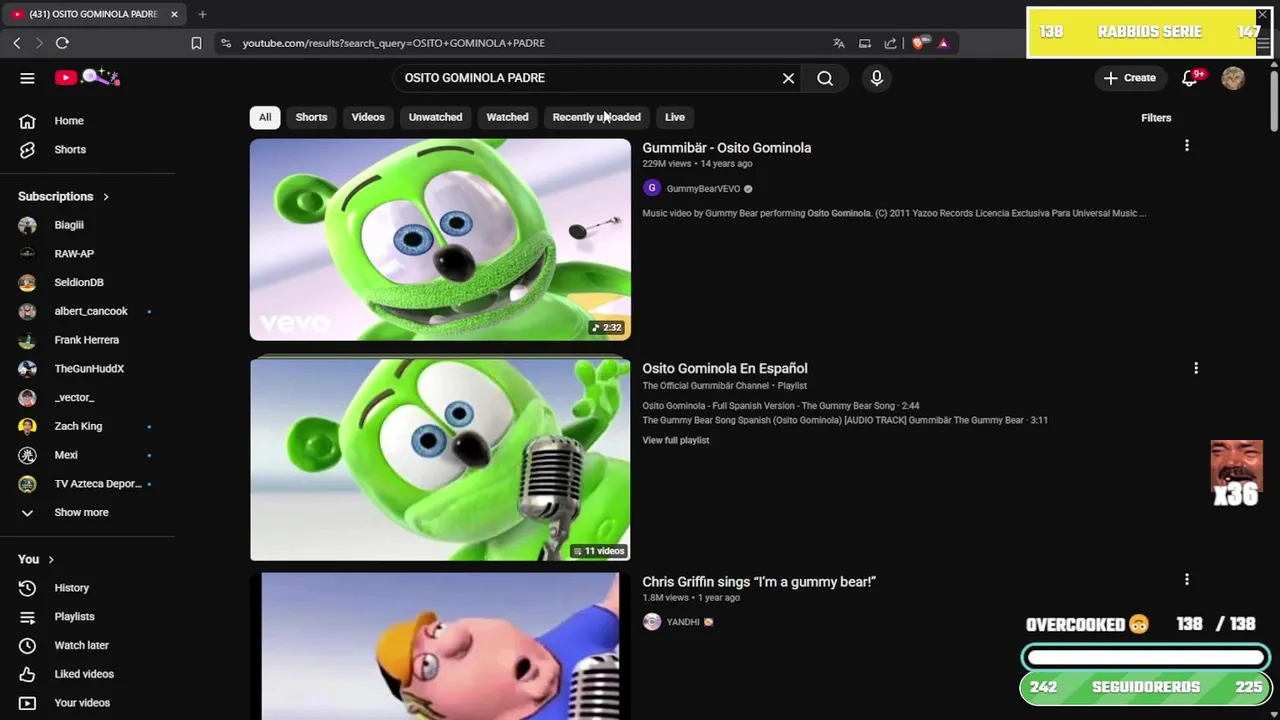Screen dimensions: 1280x720
Task: Select the Recently uploaded chip
Action: [597, 117]
